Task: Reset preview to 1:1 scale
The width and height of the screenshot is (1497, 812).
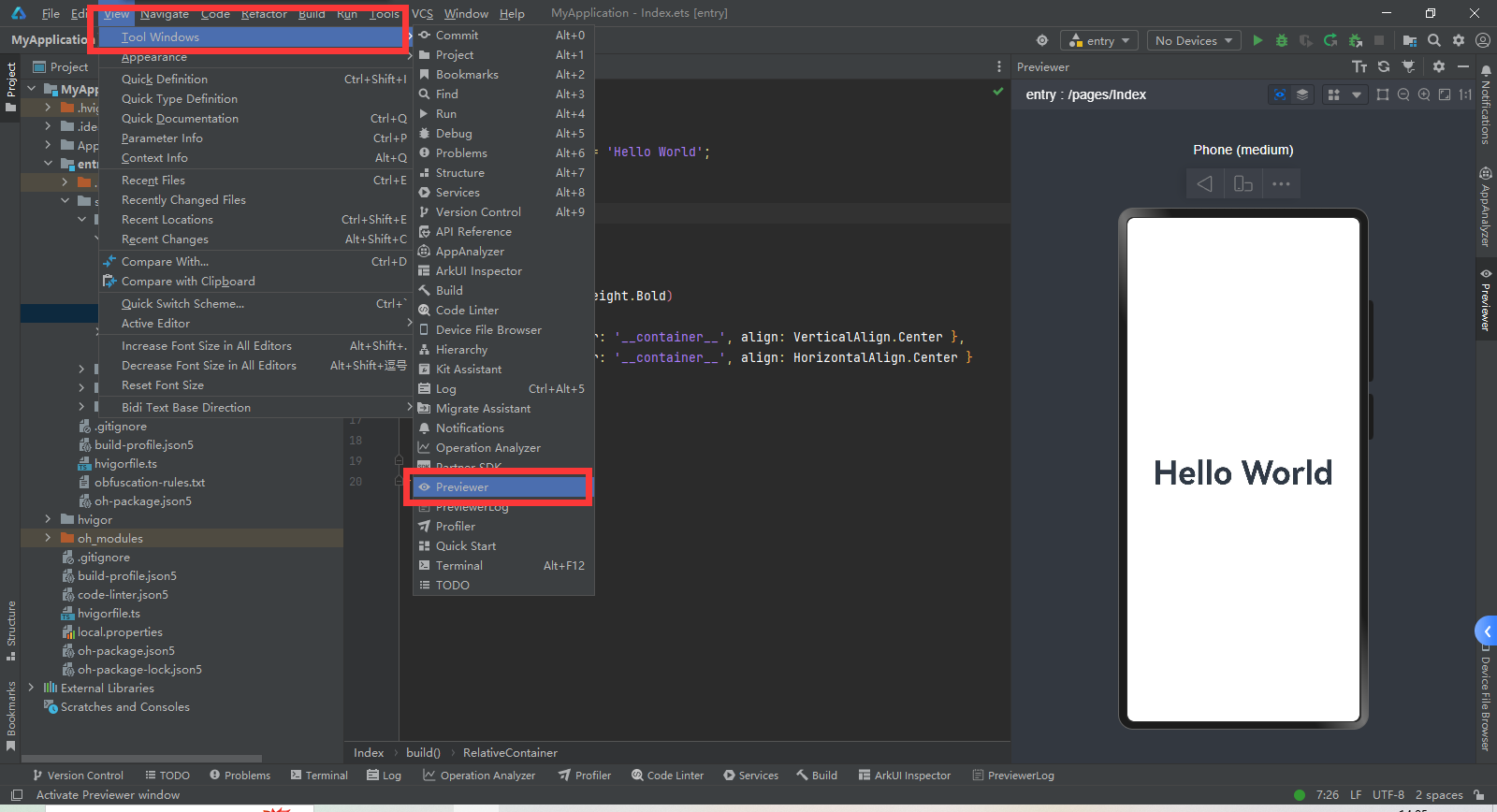Action: tap(1465, 94)
